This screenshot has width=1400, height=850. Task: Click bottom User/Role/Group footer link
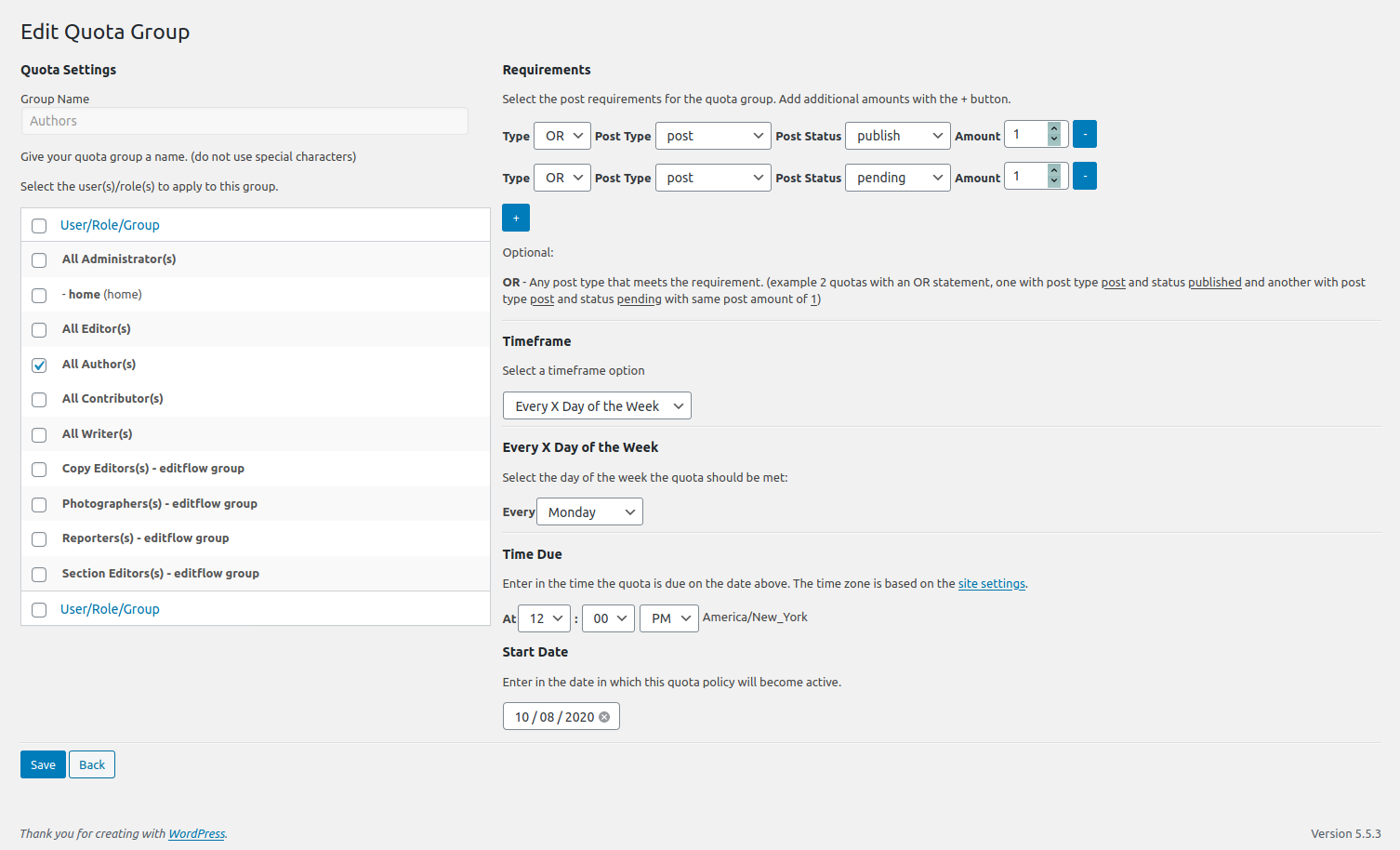coord(110,609)
